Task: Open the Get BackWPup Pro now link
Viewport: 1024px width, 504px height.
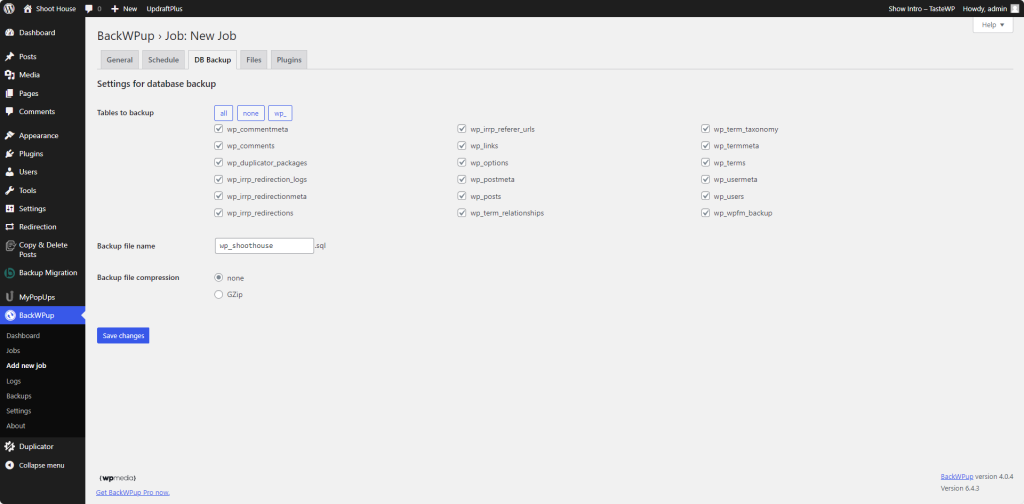Action: [133, 492]
